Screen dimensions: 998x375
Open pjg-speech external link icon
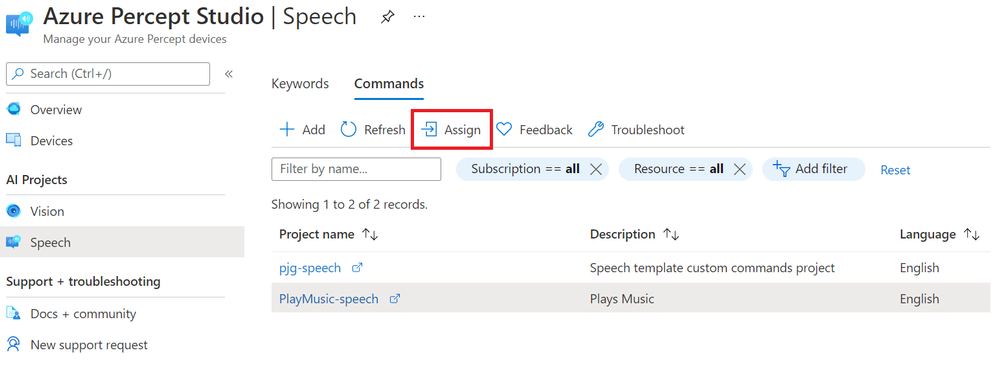click(357, 268)
